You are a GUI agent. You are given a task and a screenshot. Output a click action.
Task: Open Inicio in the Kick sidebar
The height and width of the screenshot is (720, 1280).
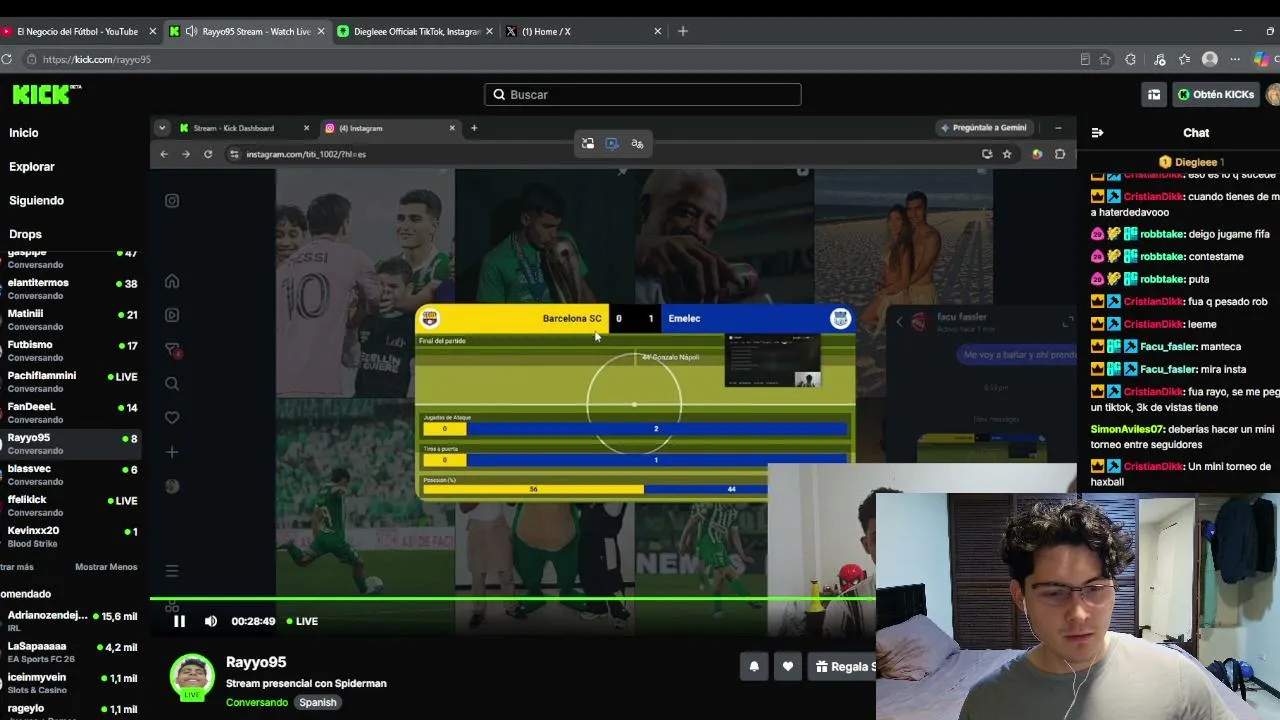(x=24, y=132)
